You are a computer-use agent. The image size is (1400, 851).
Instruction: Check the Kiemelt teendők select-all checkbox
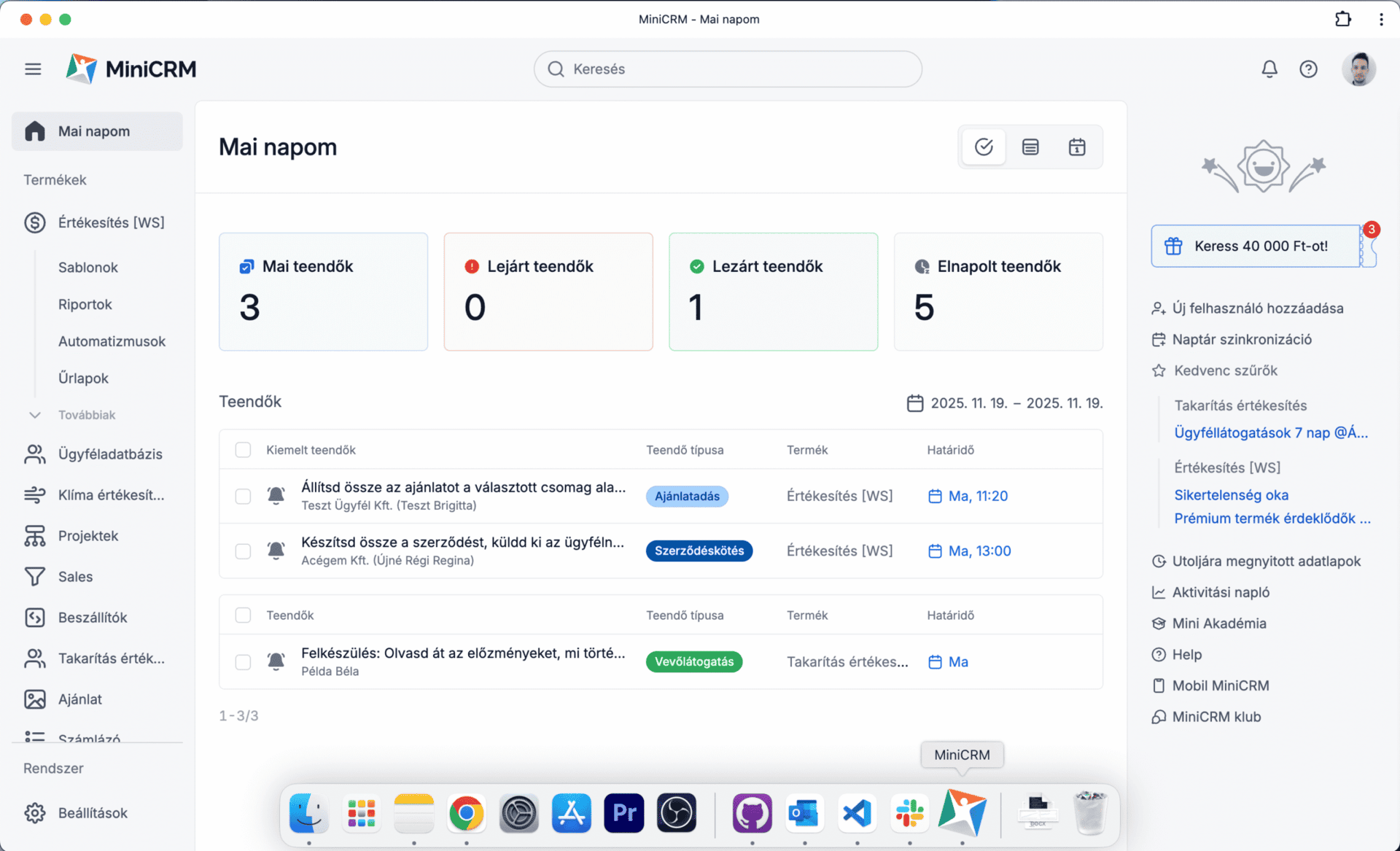tap(243, 450)
